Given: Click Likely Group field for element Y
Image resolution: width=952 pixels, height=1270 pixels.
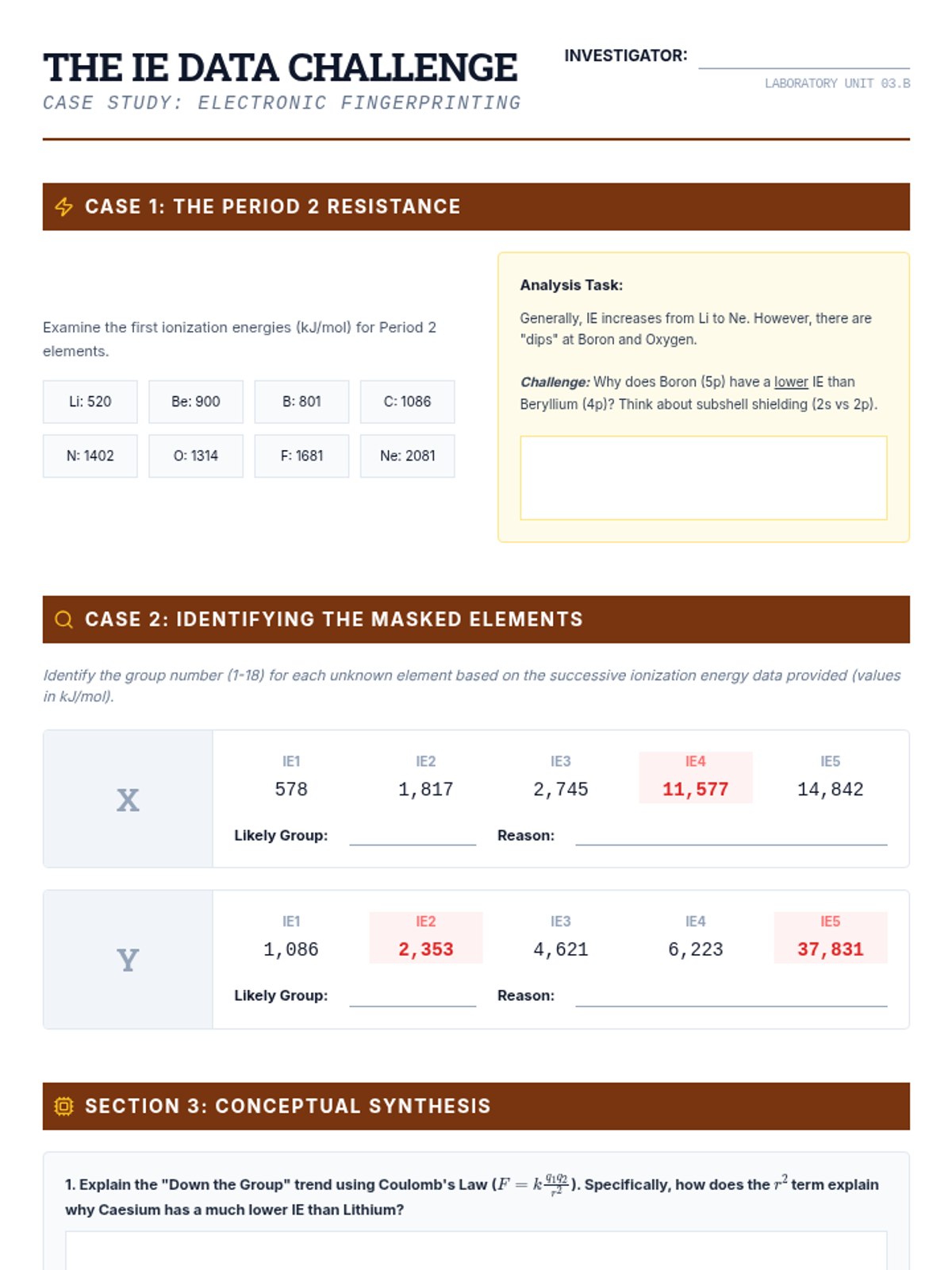Looking at the screenshot, I should (413, 995).
